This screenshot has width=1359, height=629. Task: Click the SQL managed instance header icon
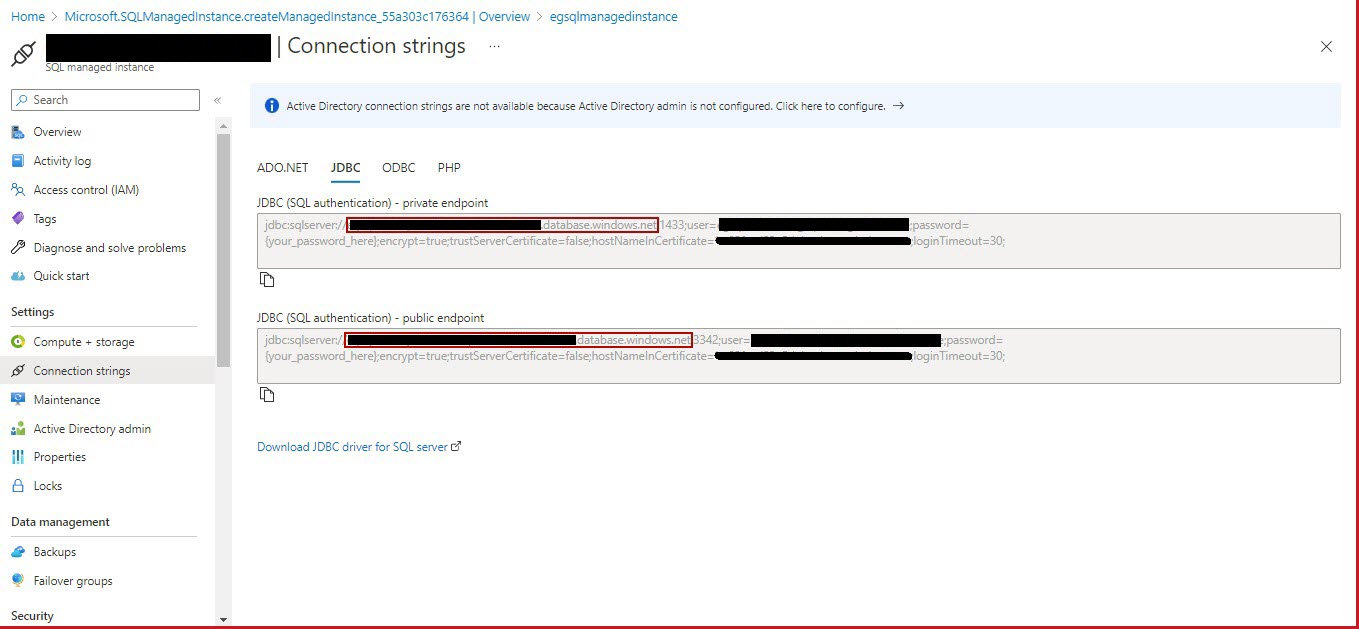(x=24, y=53)
